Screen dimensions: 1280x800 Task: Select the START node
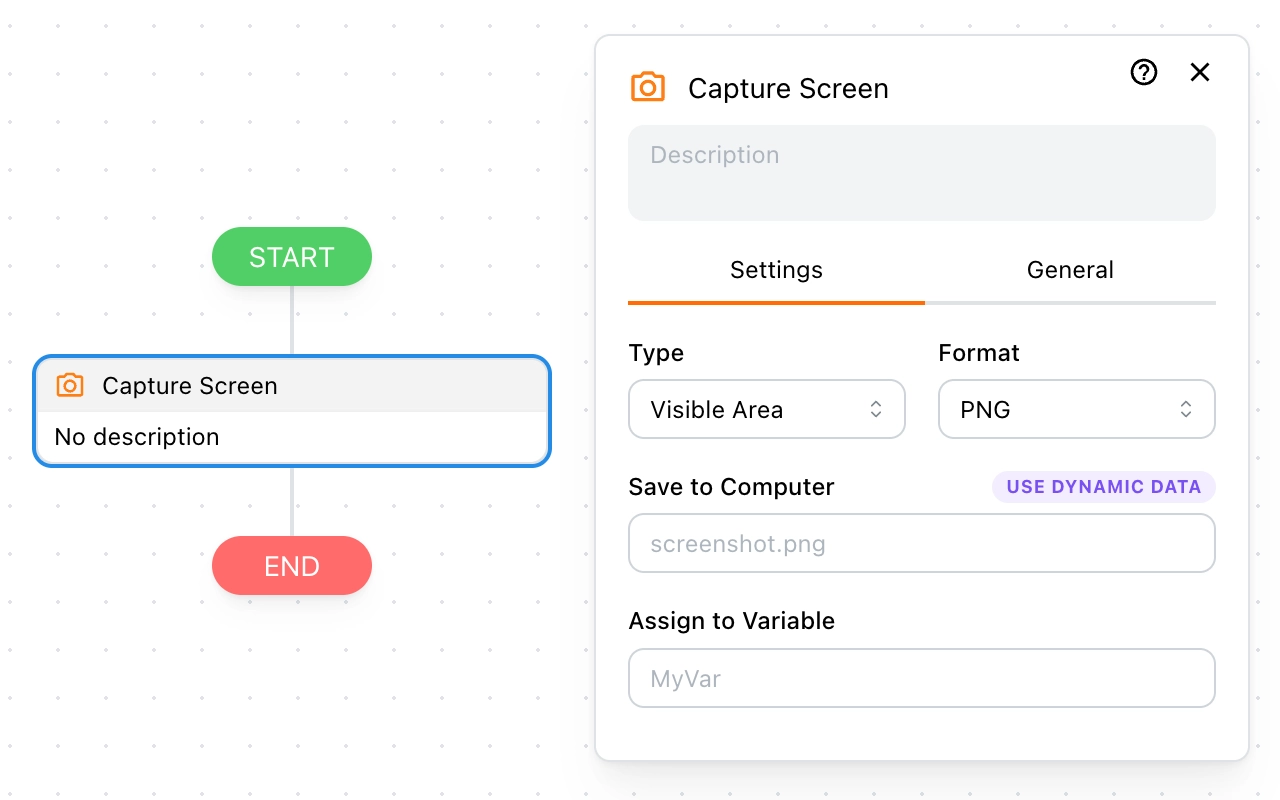(x=292, y=257)
